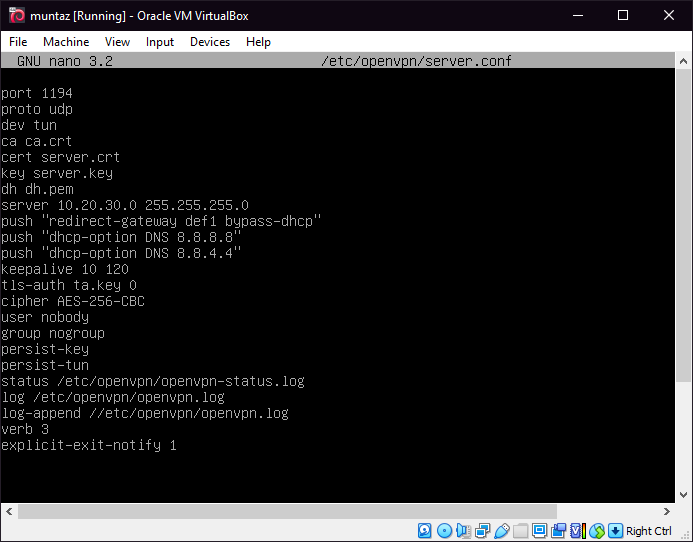The image size is (693, 542).
Task: Click the 'persist-tun' line
Action: 45,365
